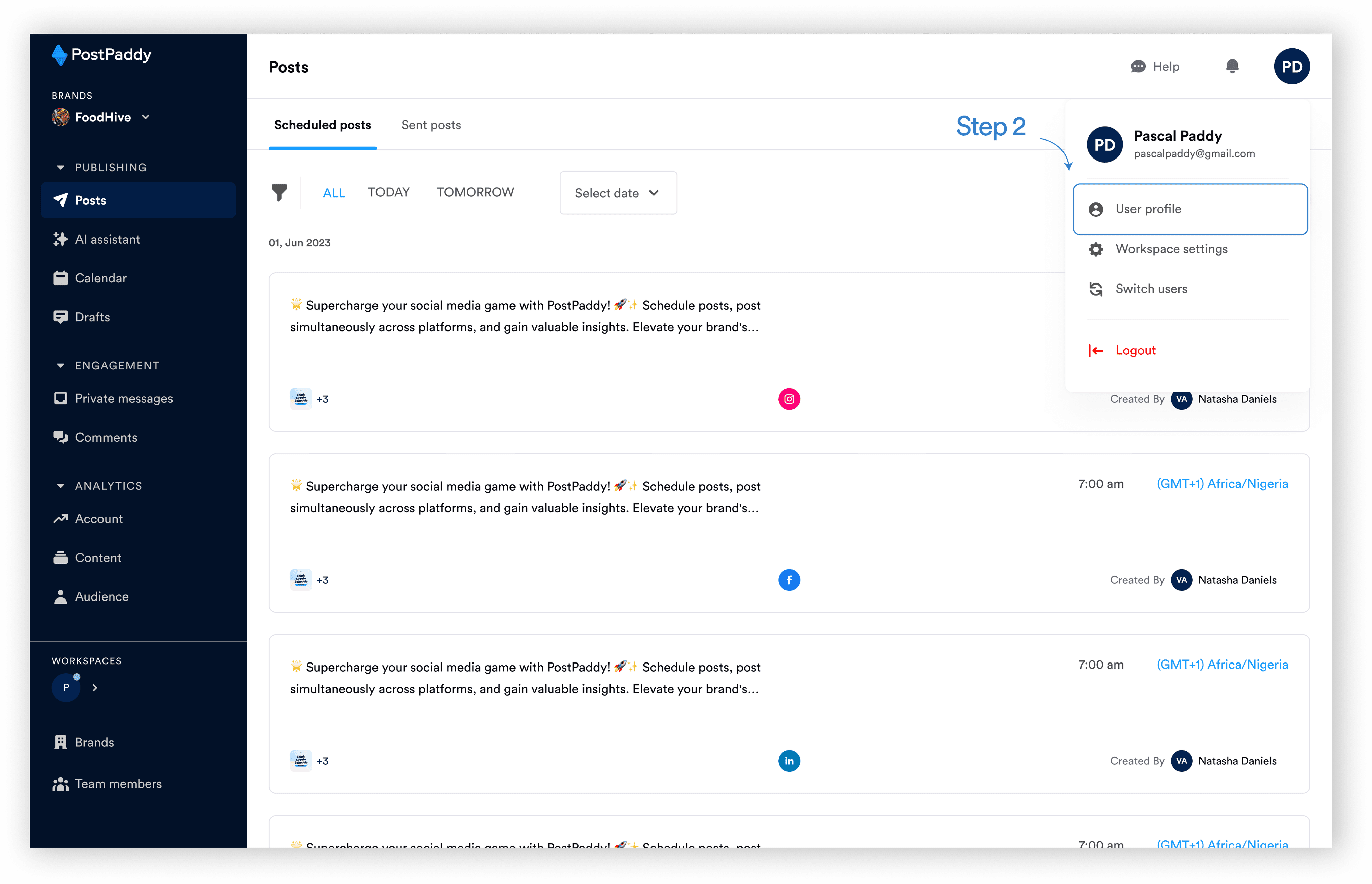Click the PD avatar in header

tap(1291, 67)
